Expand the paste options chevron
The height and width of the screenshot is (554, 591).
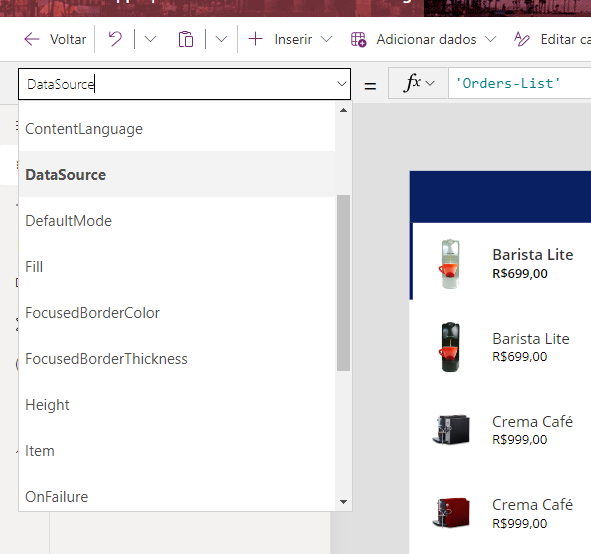[x=221, y=39]
